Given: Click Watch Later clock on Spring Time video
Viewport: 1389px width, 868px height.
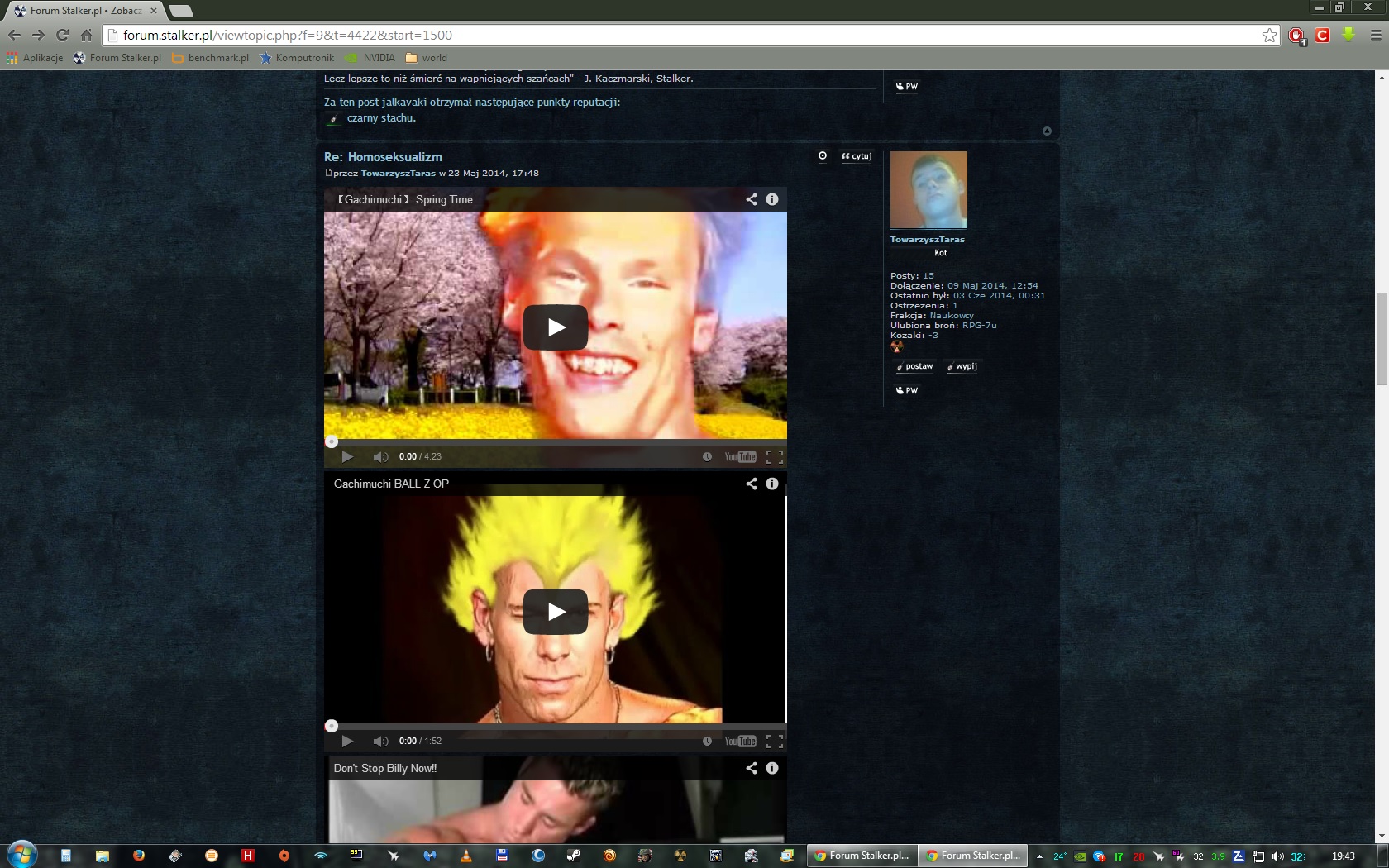Looking at the screenshot, I should tap(707, 456).
